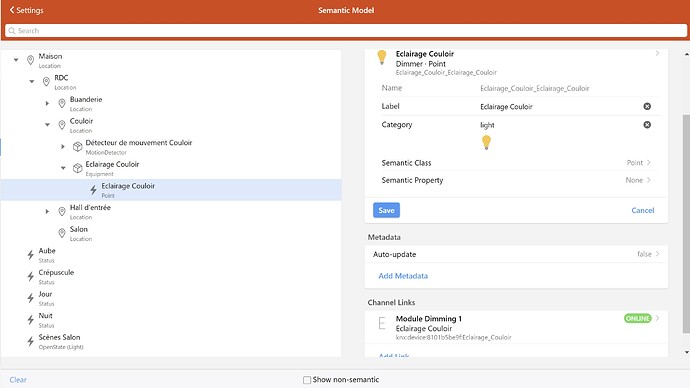
Task: Click the Buanderie location pin icon
Action: [x=62, y=103]
